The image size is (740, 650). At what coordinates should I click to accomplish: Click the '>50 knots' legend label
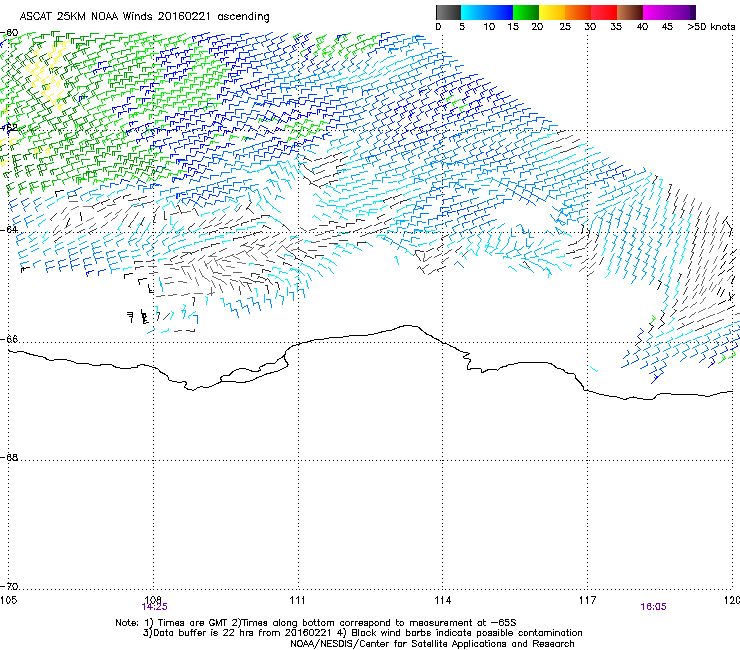click(x=711, y=27)
